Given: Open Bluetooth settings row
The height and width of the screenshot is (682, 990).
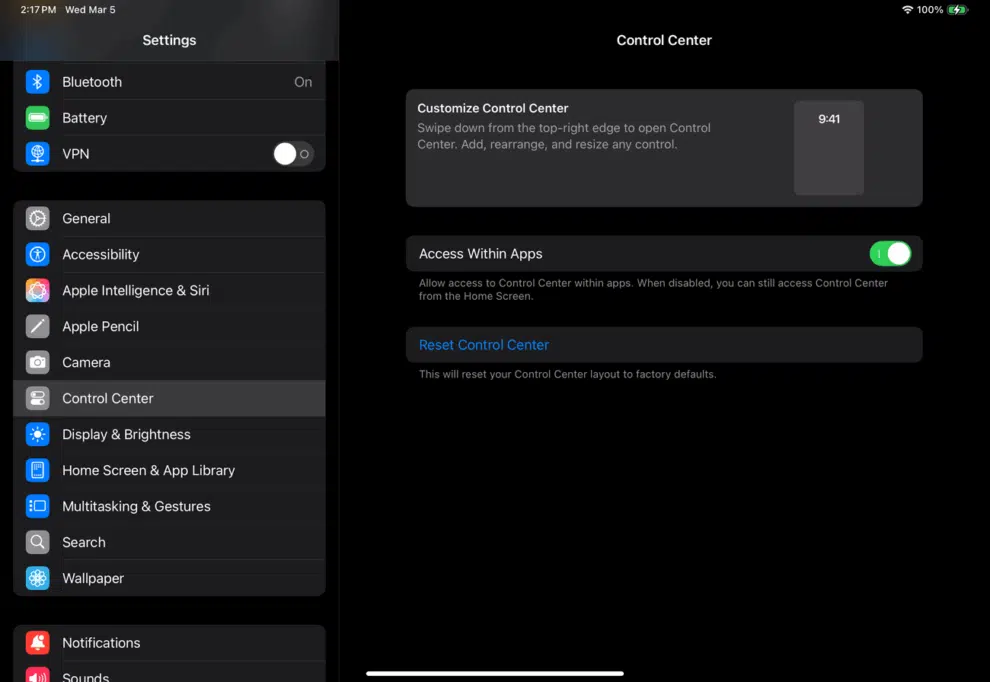Looking at the screenshot, I should coord(169,81).
